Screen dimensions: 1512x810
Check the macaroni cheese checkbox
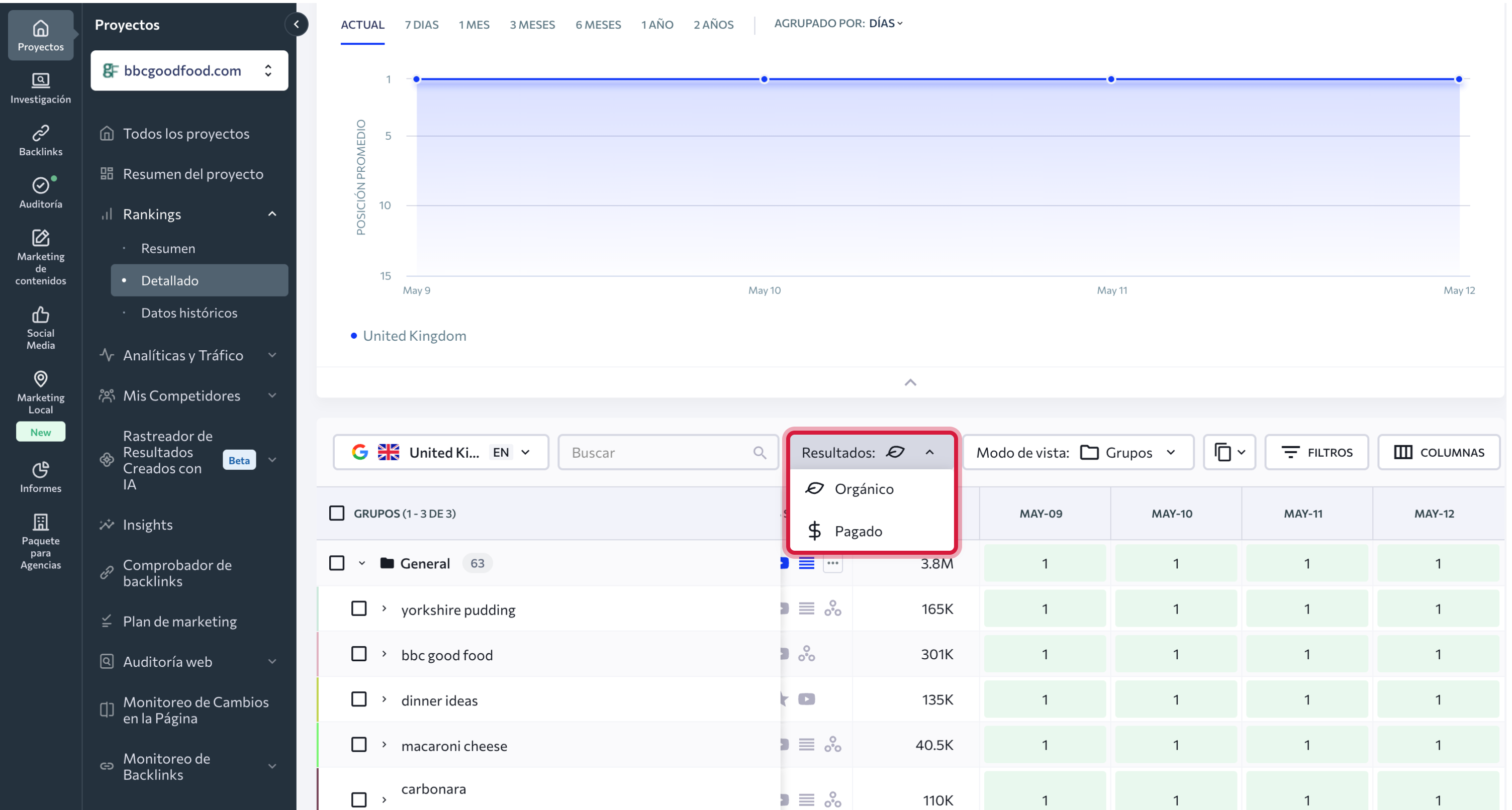(x=358, y=744)
